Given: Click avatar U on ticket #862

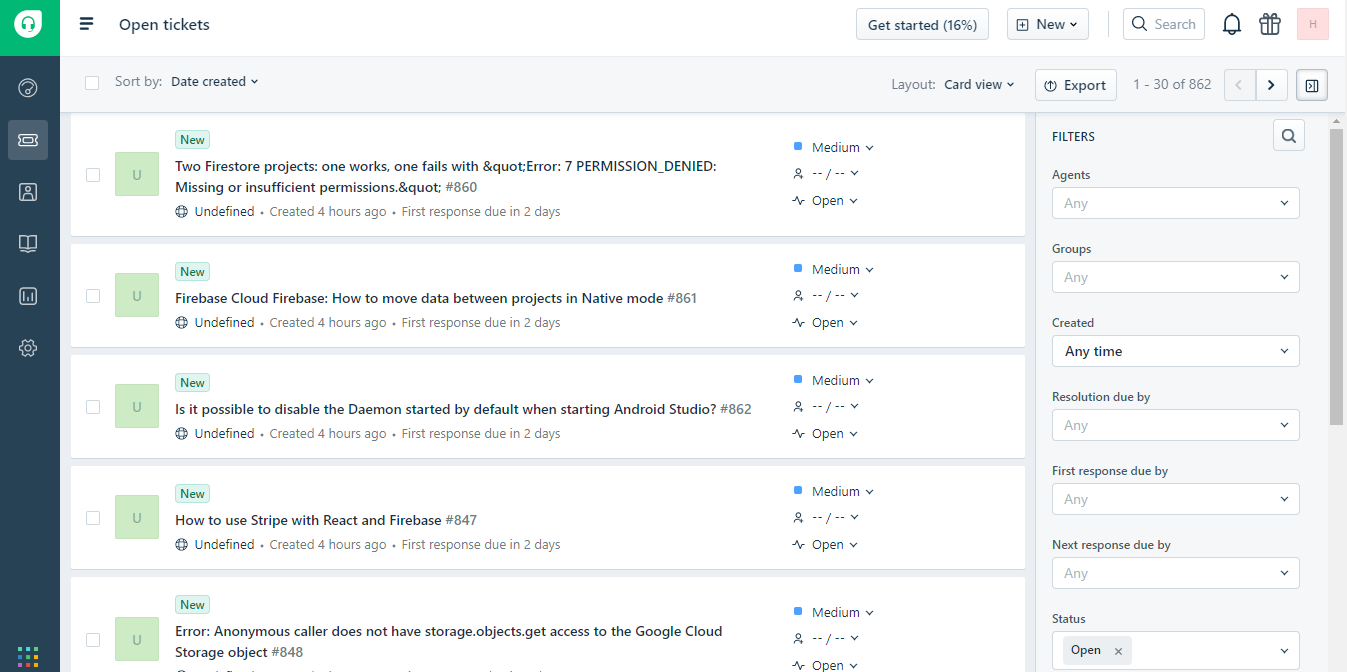Looking at the screenshot, I should tap(137, 406).
